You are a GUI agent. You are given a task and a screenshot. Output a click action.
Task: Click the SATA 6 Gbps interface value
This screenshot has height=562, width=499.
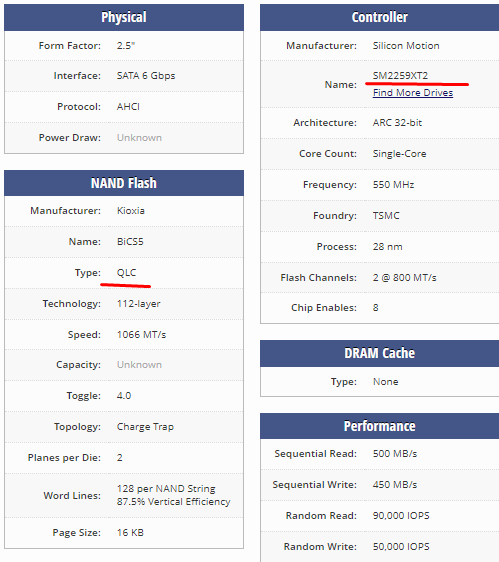(x=146, y=76)
